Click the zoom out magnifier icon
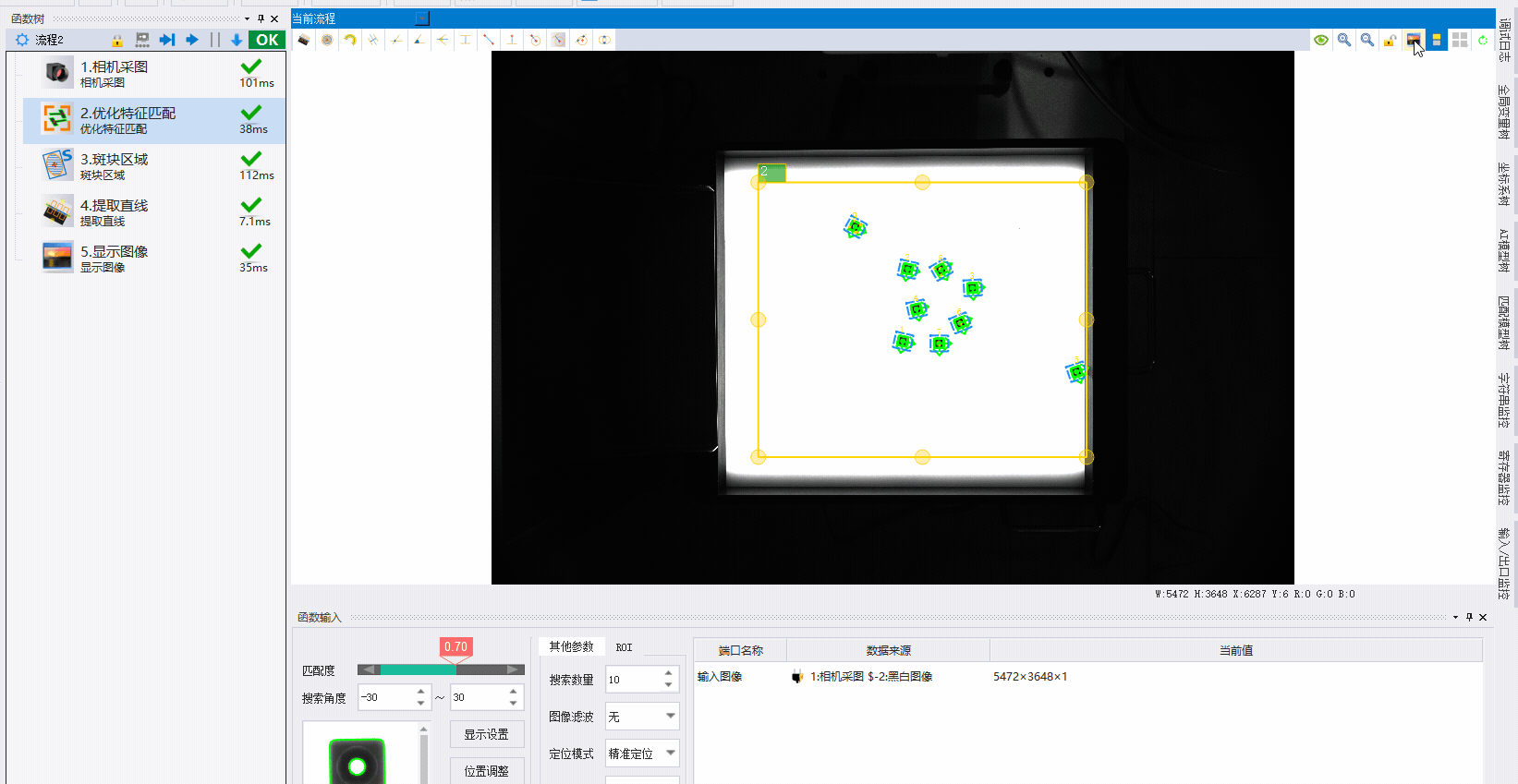Screen dimensions: 1518x784 click(x=1367, y=40)
